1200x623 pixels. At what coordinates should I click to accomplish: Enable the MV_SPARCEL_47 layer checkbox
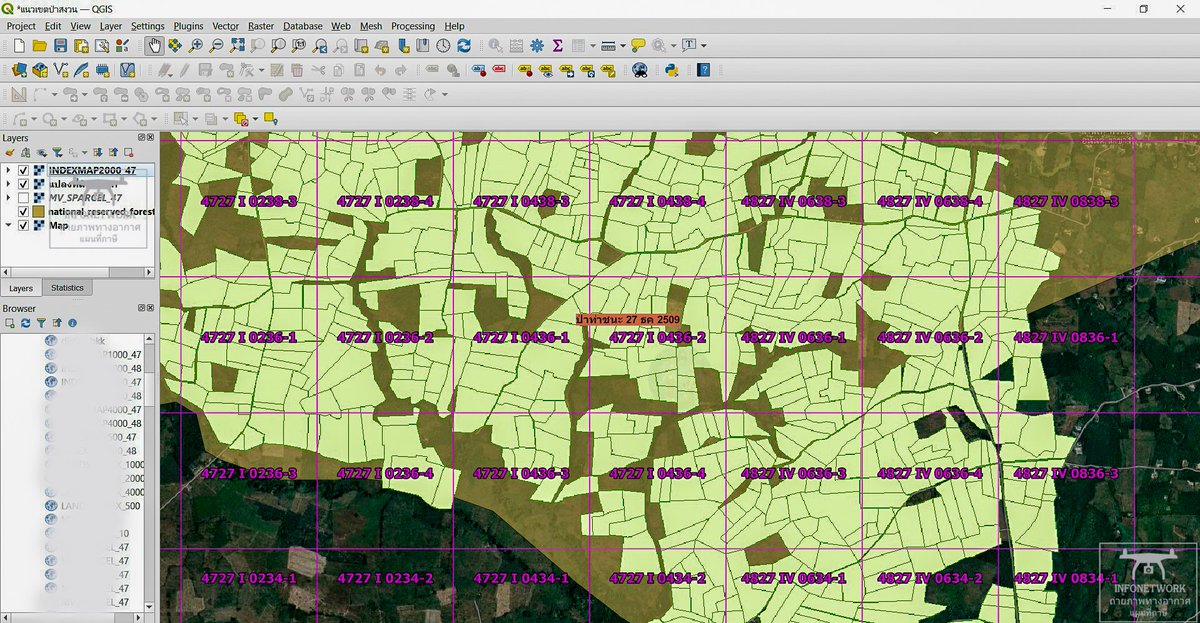[23, 198]
